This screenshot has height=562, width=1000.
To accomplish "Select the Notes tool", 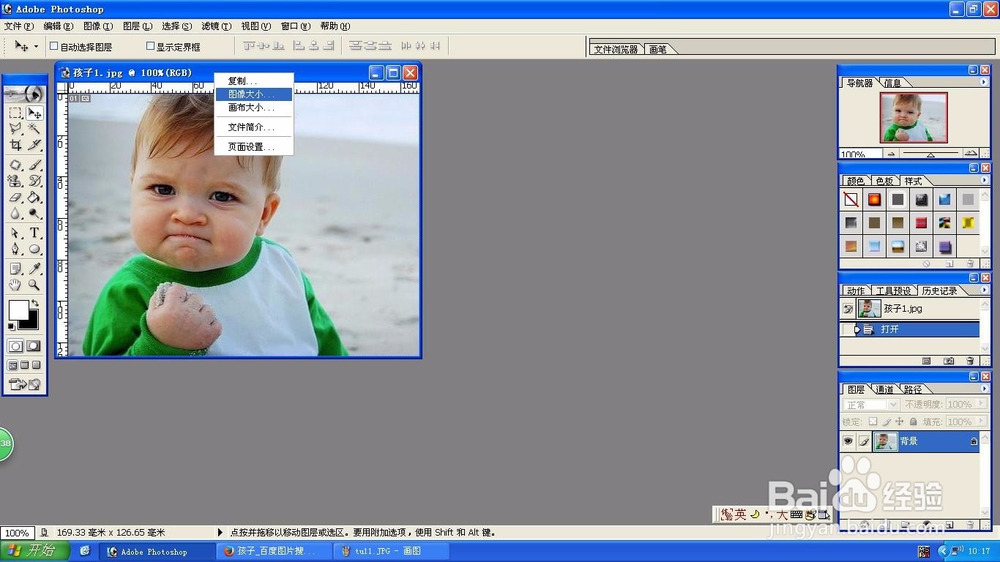I will (16, 269).
